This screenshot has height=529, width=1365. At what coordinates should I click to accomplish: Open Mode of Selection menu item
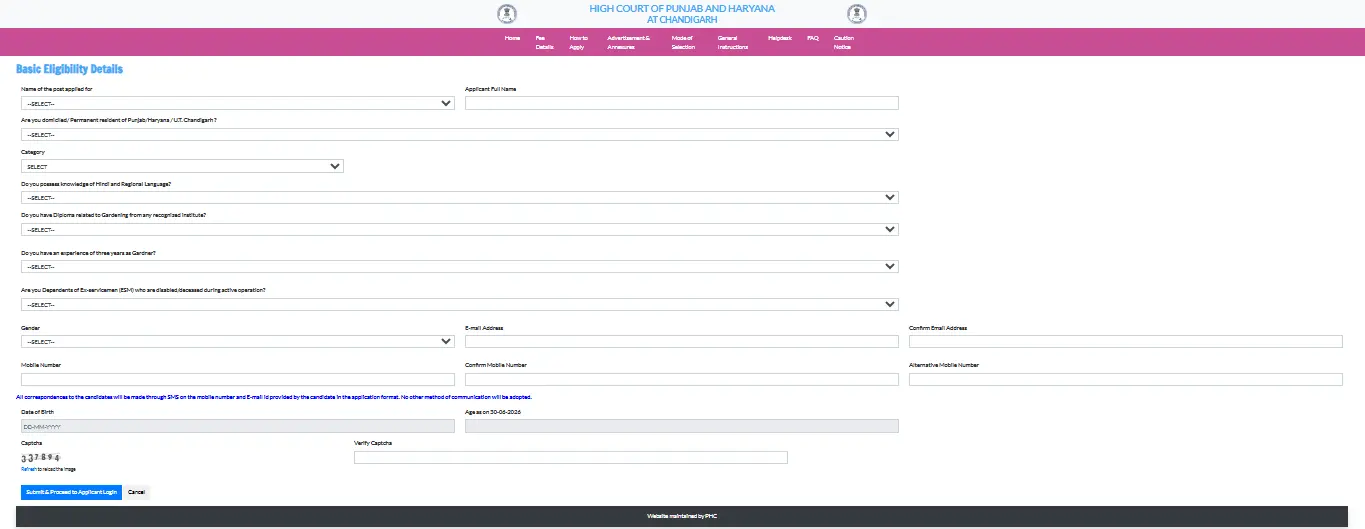[x=684, y=42]
